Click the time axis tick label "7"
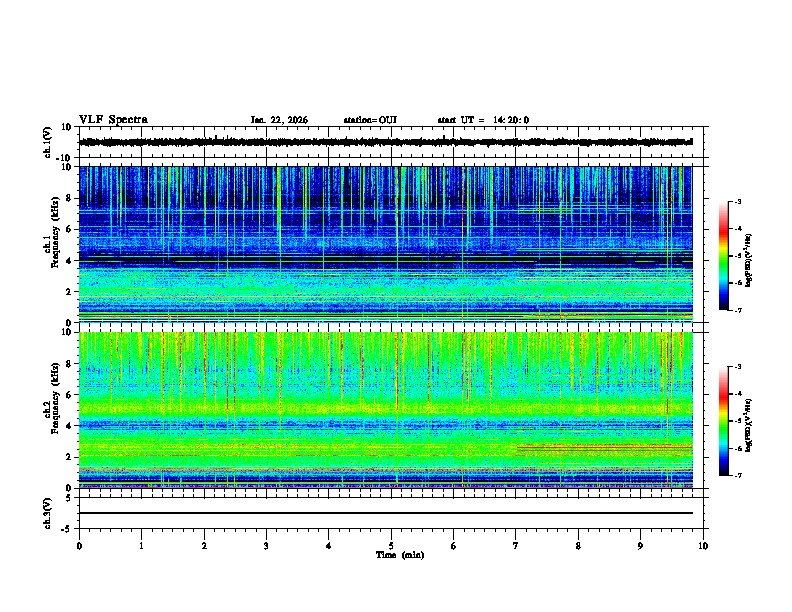This screenshot has width=792, height=612. 516,546
